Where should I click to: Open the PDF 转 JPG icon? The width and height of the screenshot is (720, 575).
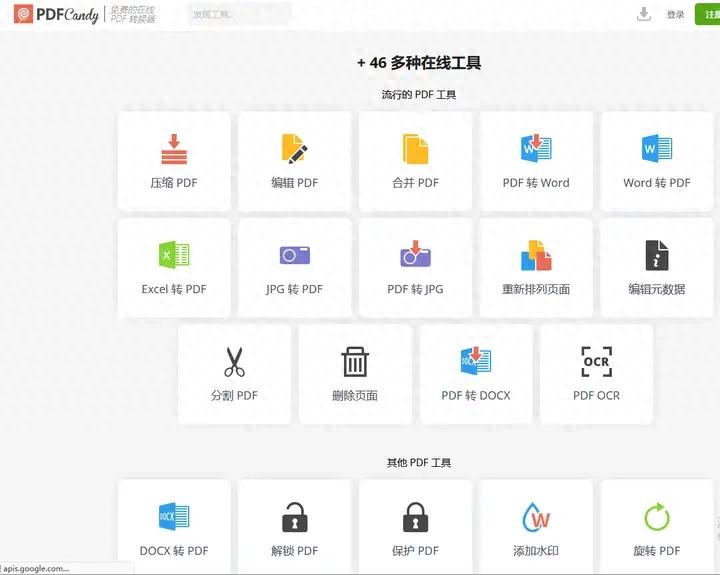415,254
